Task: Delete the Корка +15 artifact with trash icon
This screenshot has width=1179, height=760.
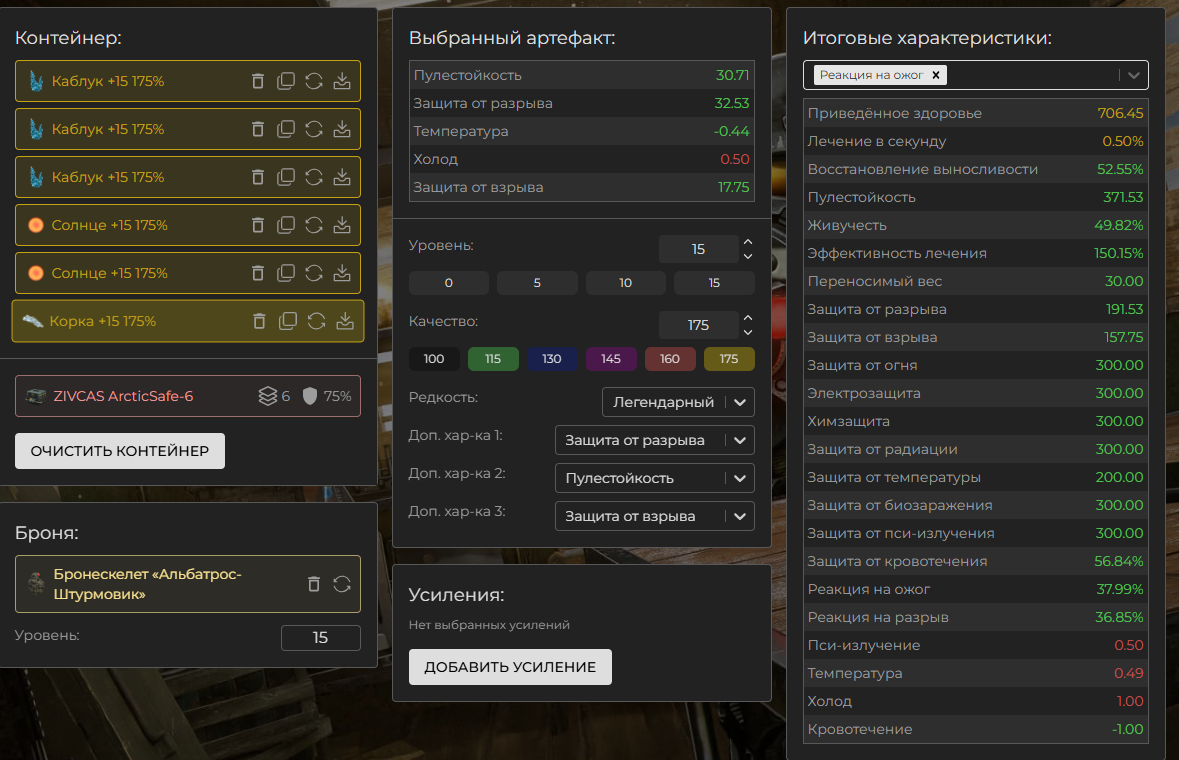Action: (259, 321)
